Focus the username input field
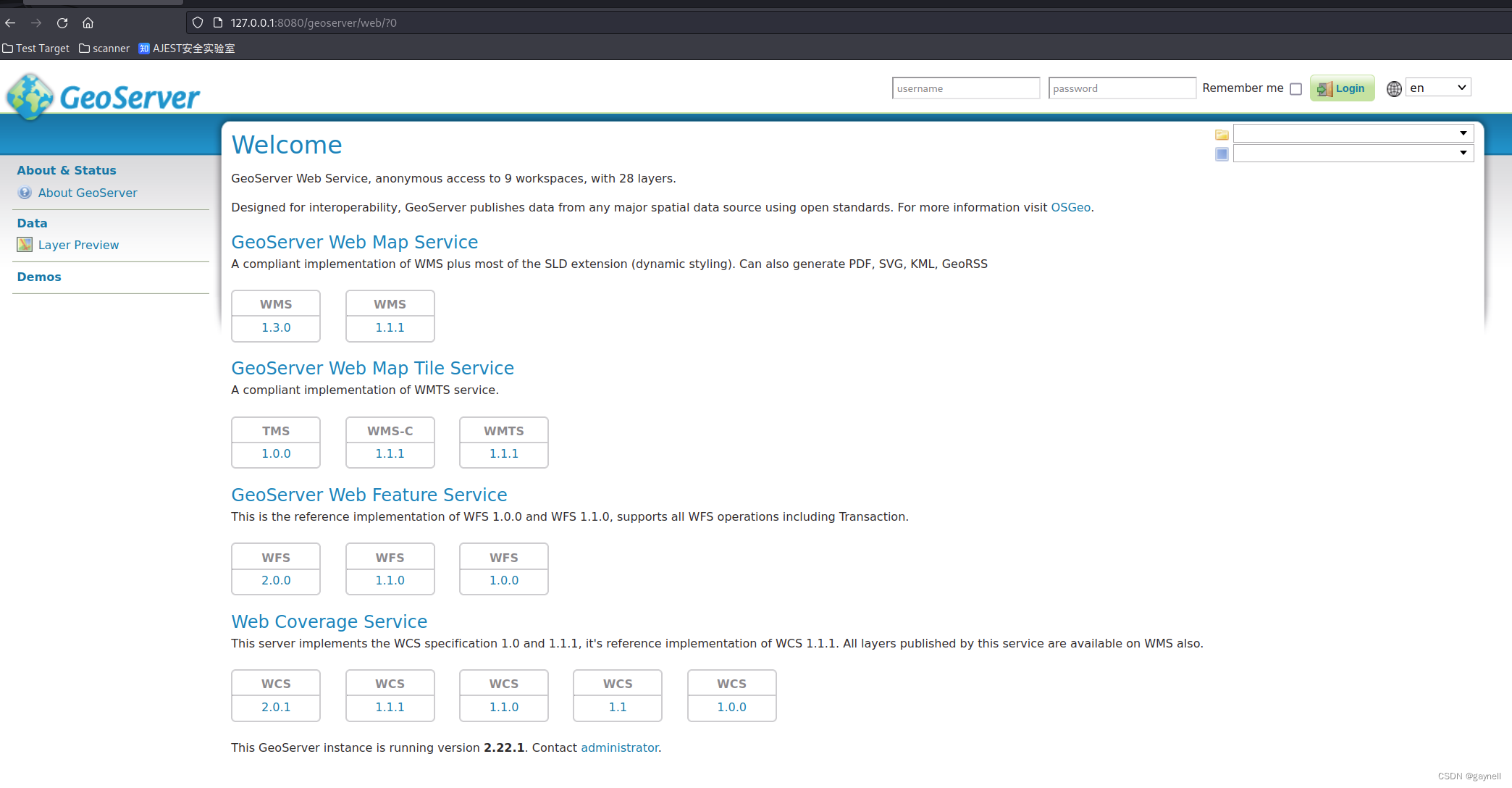The width and height of the screenshot is (1512, 788). click(966, 88)
